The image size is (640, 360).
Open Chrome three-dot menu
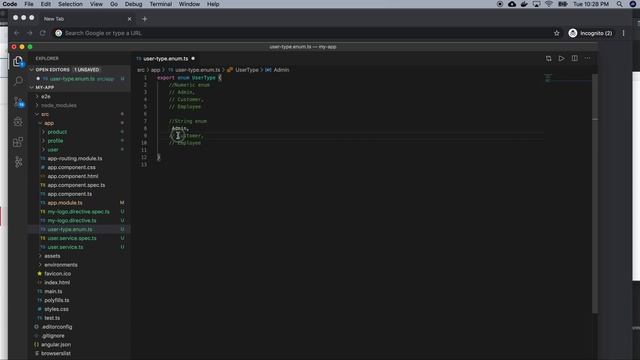click(x=623, y=33)
